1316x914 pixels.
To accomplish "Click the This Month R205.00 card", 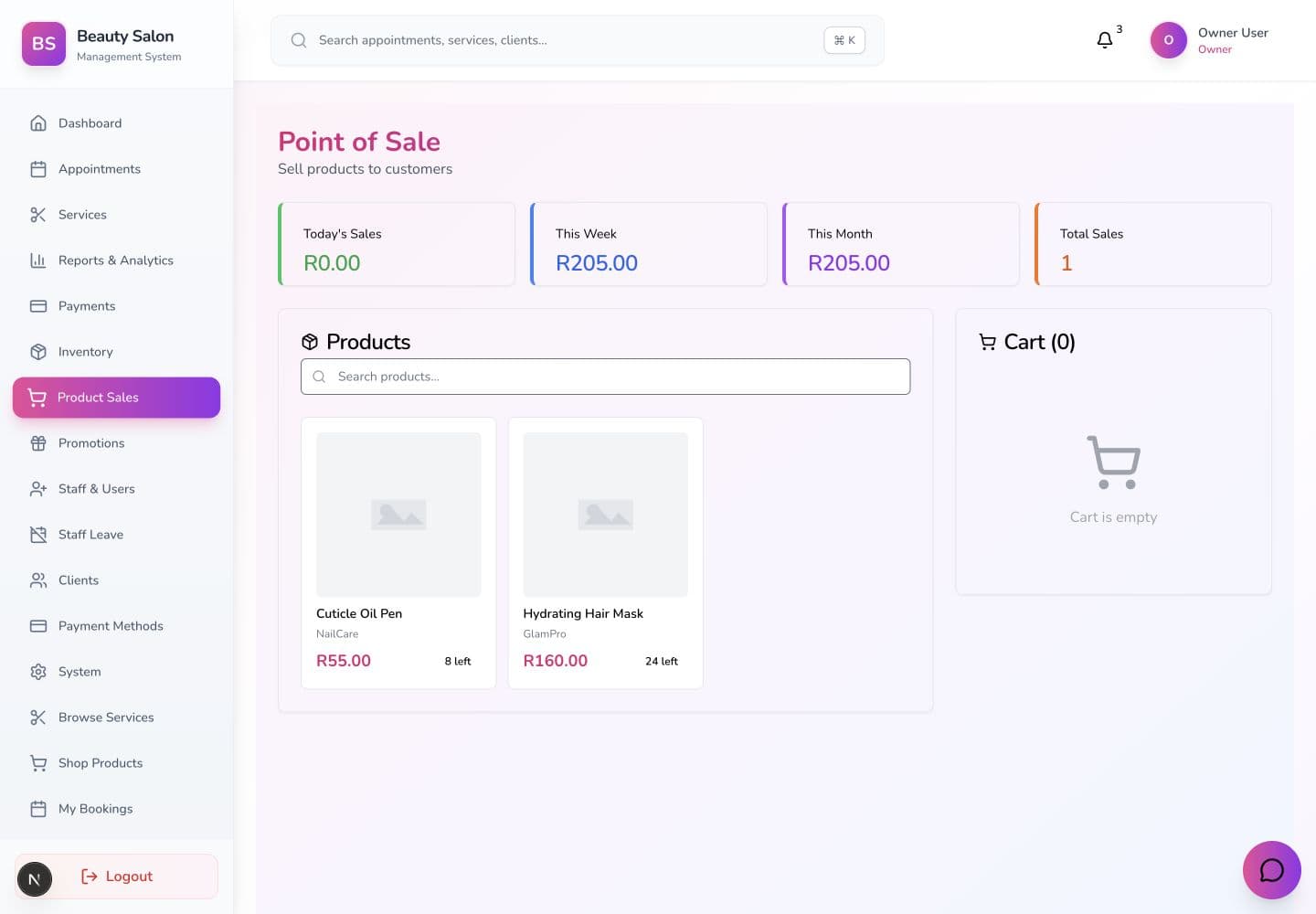I will pyautogui.click(x=901, y=244).
